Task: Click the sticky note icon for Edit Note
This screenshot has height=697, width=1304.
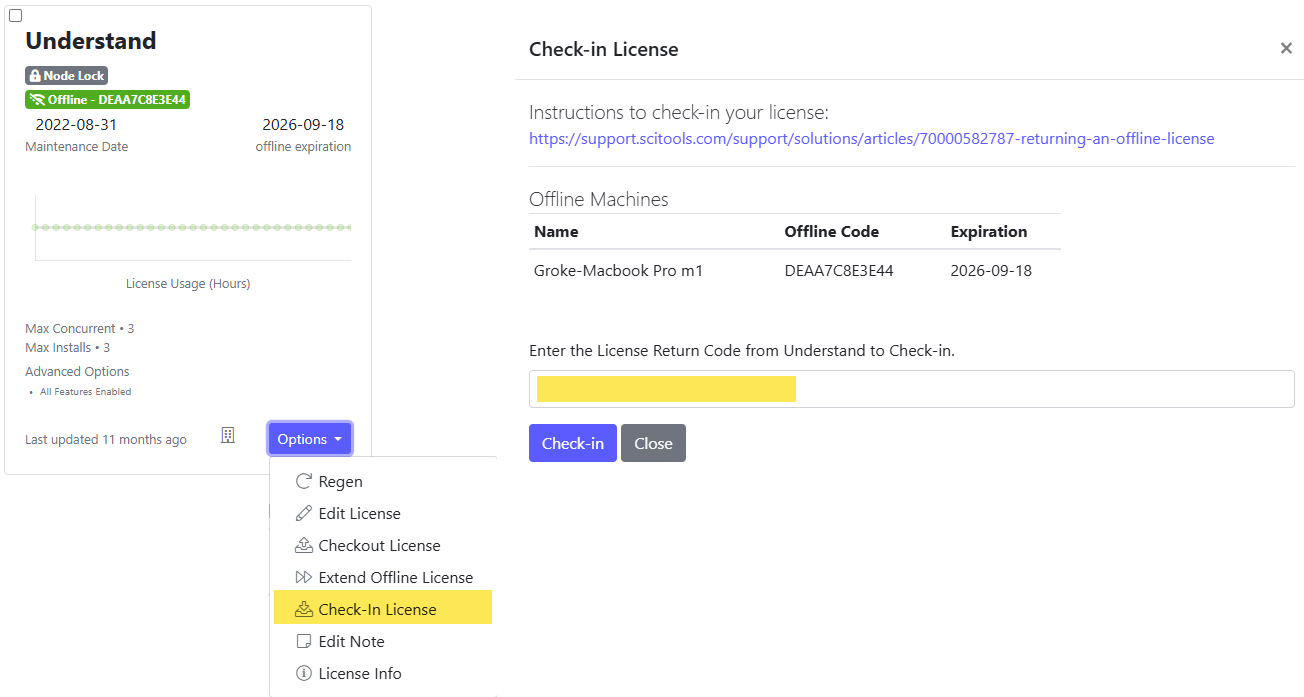Action: pos(304,641)
